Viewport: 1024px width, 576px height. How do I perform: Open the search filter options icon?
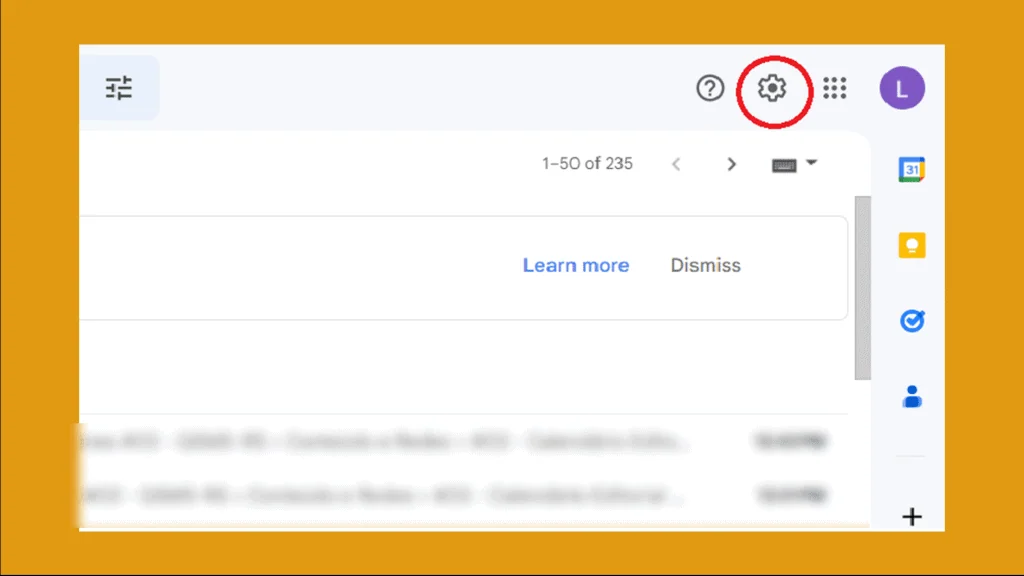click(119, 88)
